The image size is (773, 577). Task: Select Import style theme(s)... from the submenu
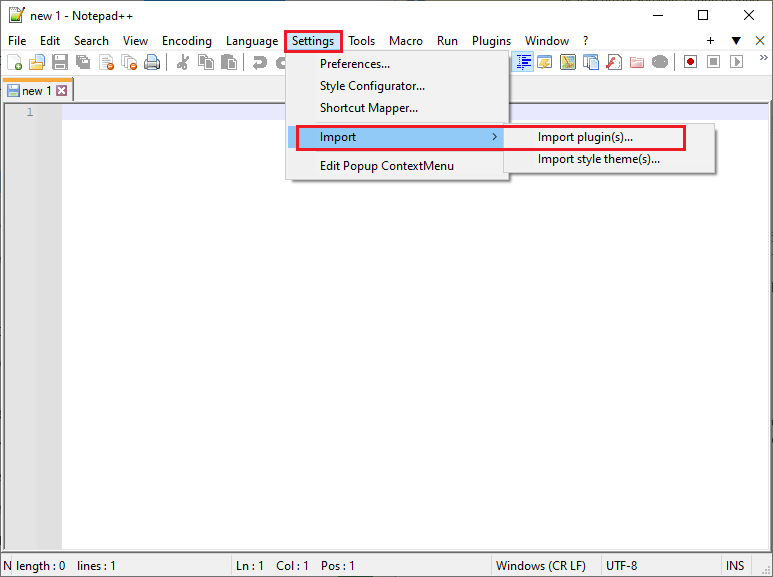pos(609,159)
